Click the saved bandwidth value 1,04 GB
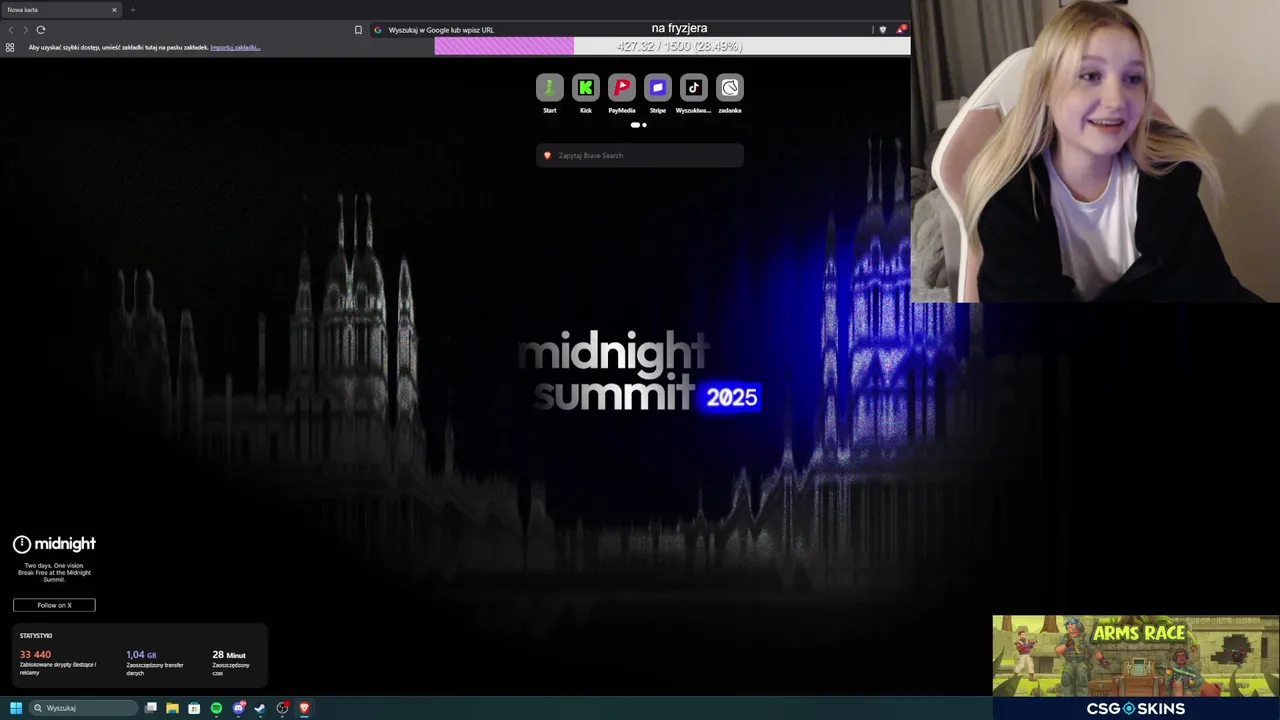Viewport: 1280px width, 720px height. tap(141, 655)
